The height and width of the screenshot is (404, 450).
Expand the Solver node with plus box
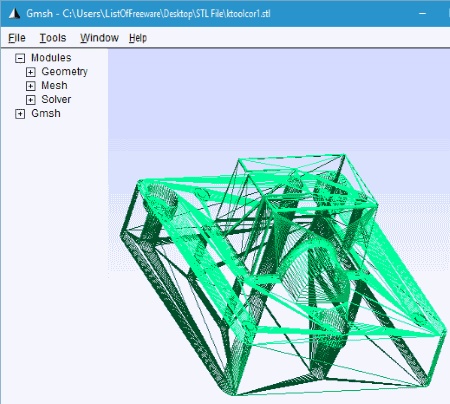(x=31, y=100)
